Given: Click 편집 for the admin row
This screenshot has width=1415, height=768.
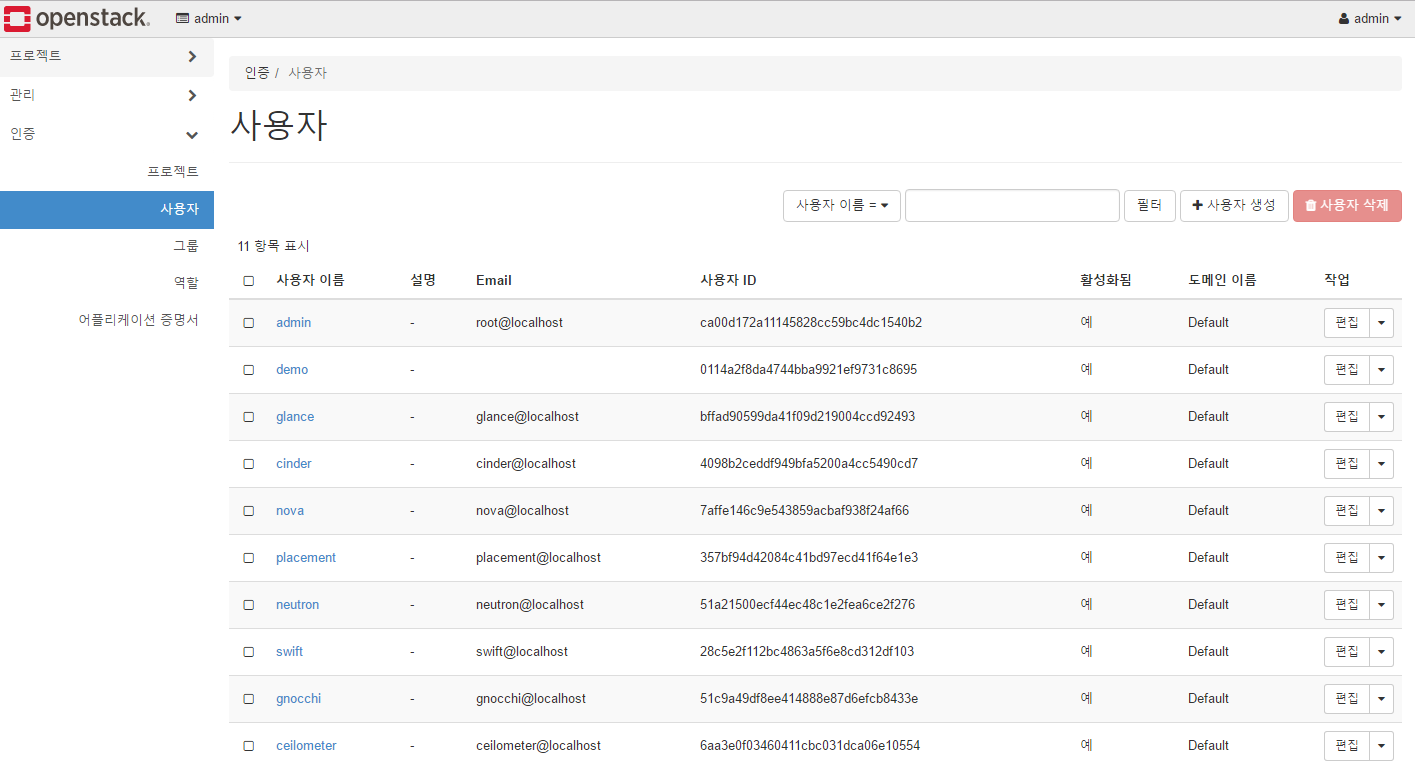Looking at the screenshot, I should pos(1346,323).
